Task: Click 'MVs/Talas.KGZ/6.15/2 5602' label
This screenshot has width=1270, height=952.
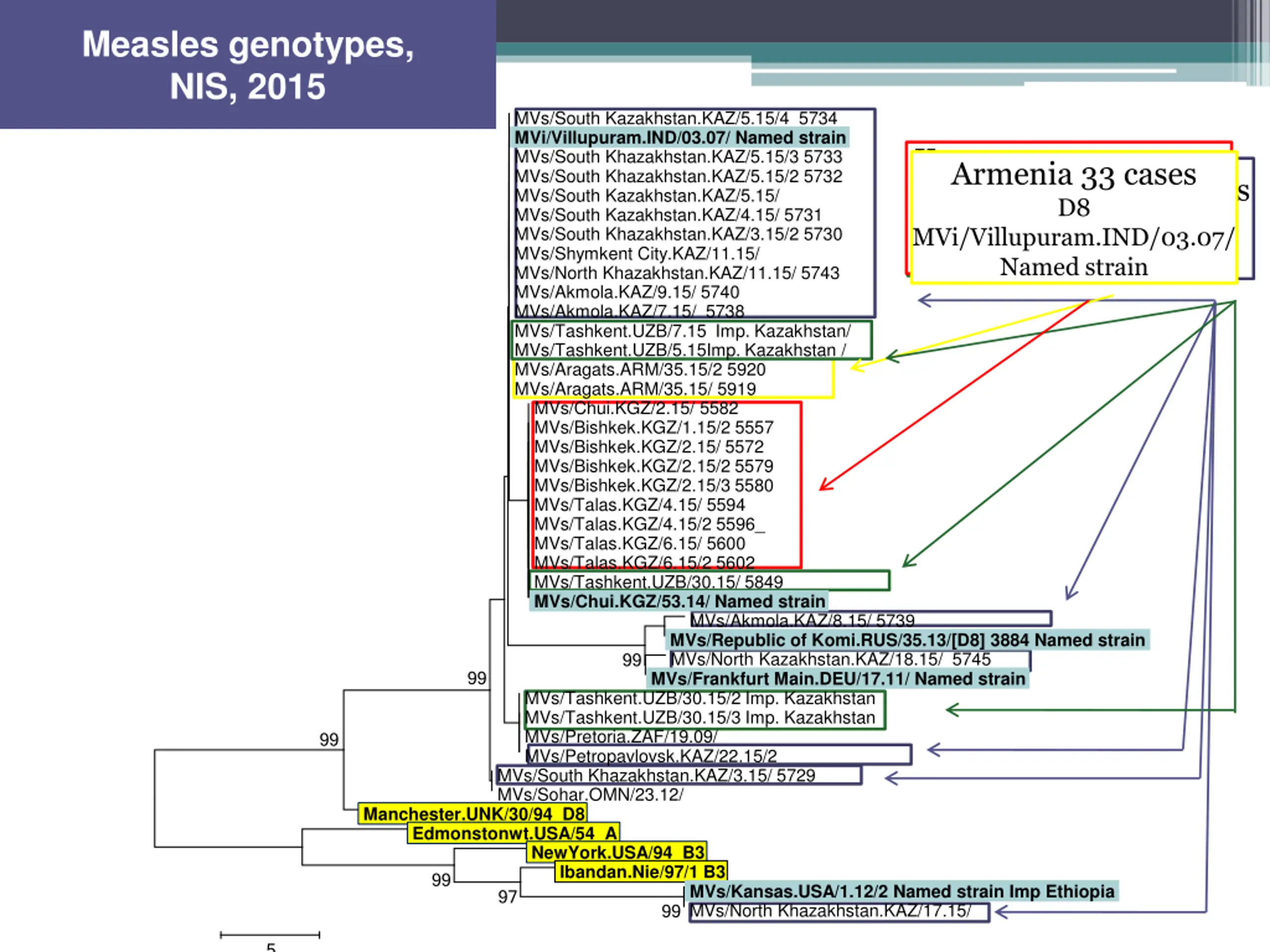Action: [645, 562]
